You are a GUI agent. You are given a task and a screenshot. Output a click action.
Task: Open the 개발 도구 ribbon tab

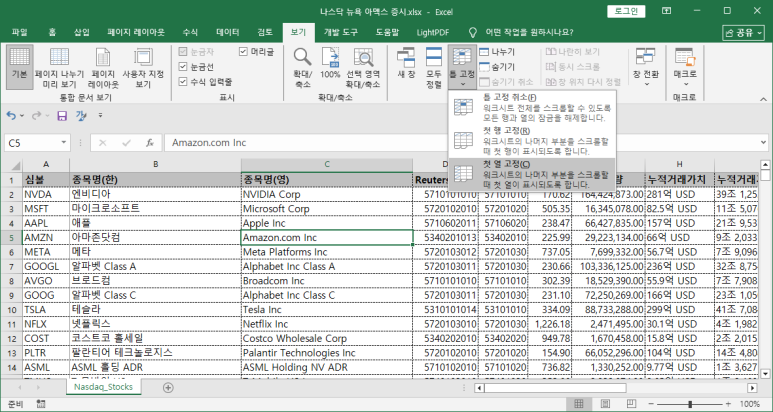341,33
